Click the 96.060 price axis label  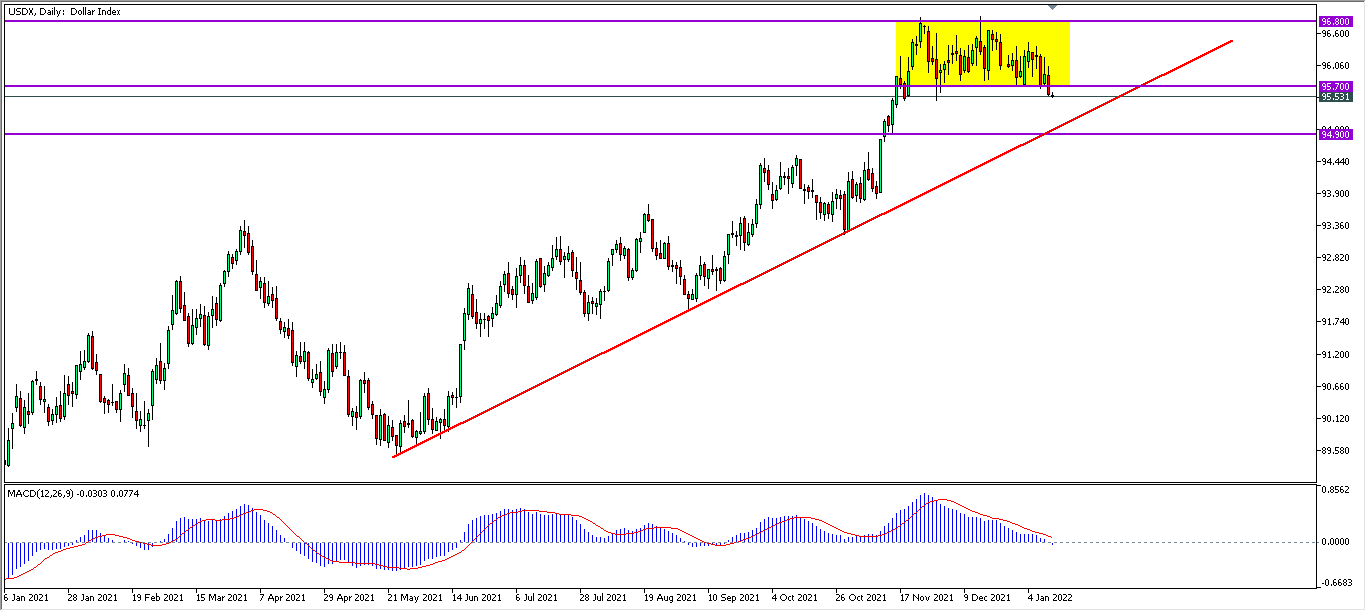(x=1338, y=65)
